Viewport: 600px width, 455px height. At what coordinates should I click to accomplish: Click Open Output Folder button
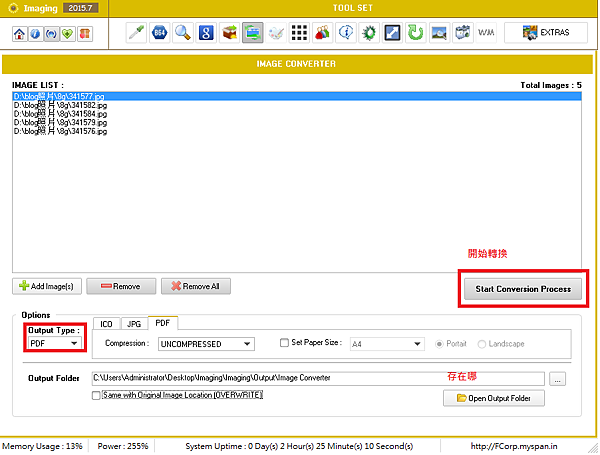pos(494,399)
